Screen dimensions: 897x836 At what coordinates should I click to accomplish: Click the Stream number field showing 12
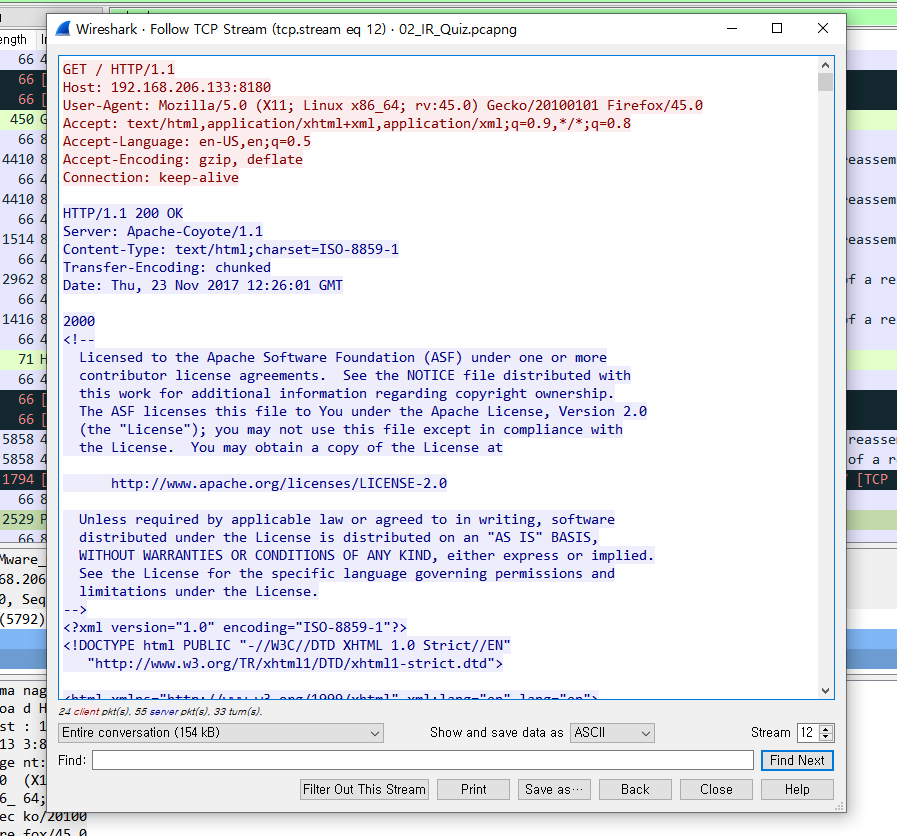coord(808,733)
